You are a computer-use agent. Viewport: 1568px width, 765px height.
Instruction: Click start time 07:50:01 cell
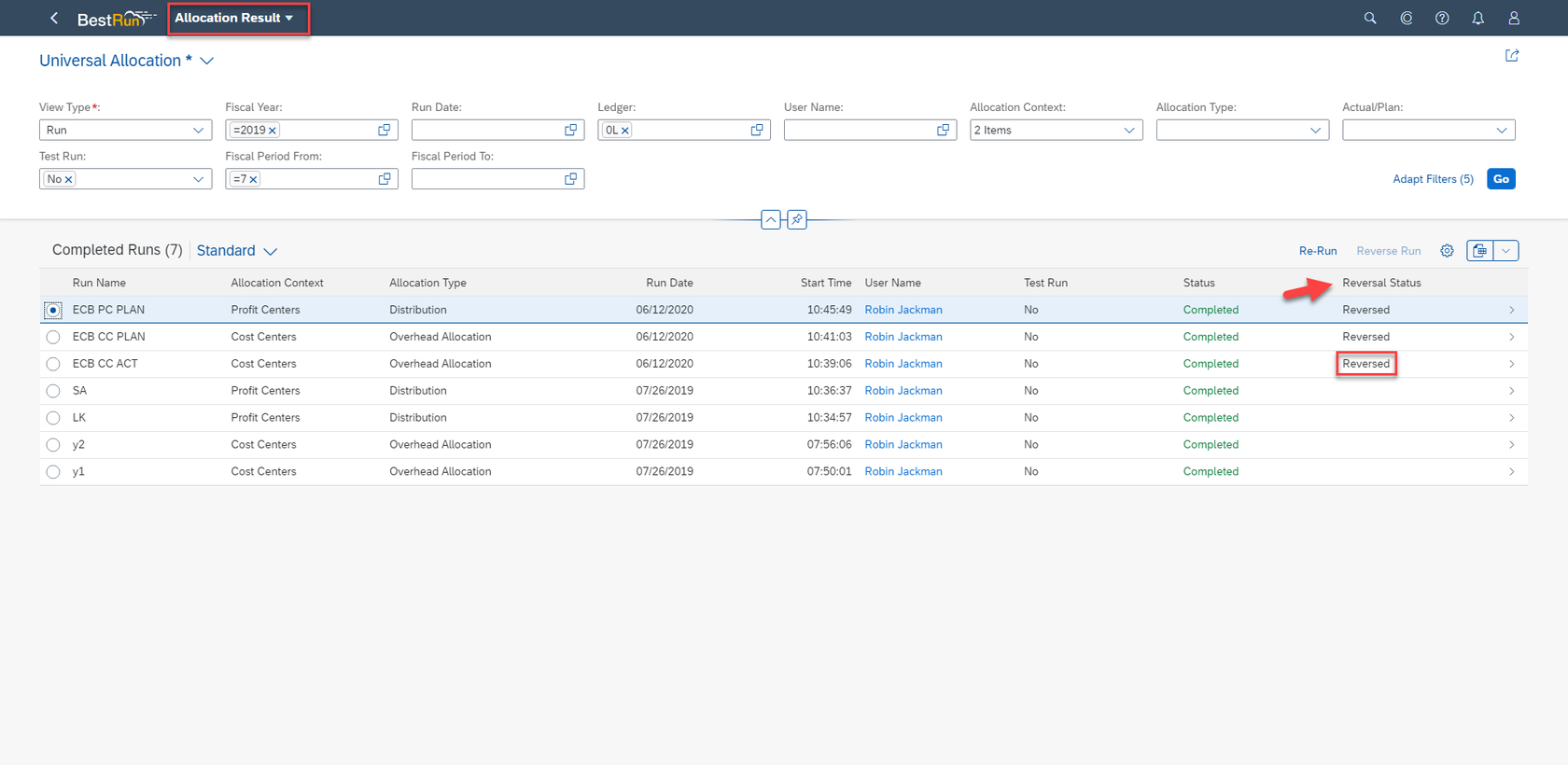[830, 472]
